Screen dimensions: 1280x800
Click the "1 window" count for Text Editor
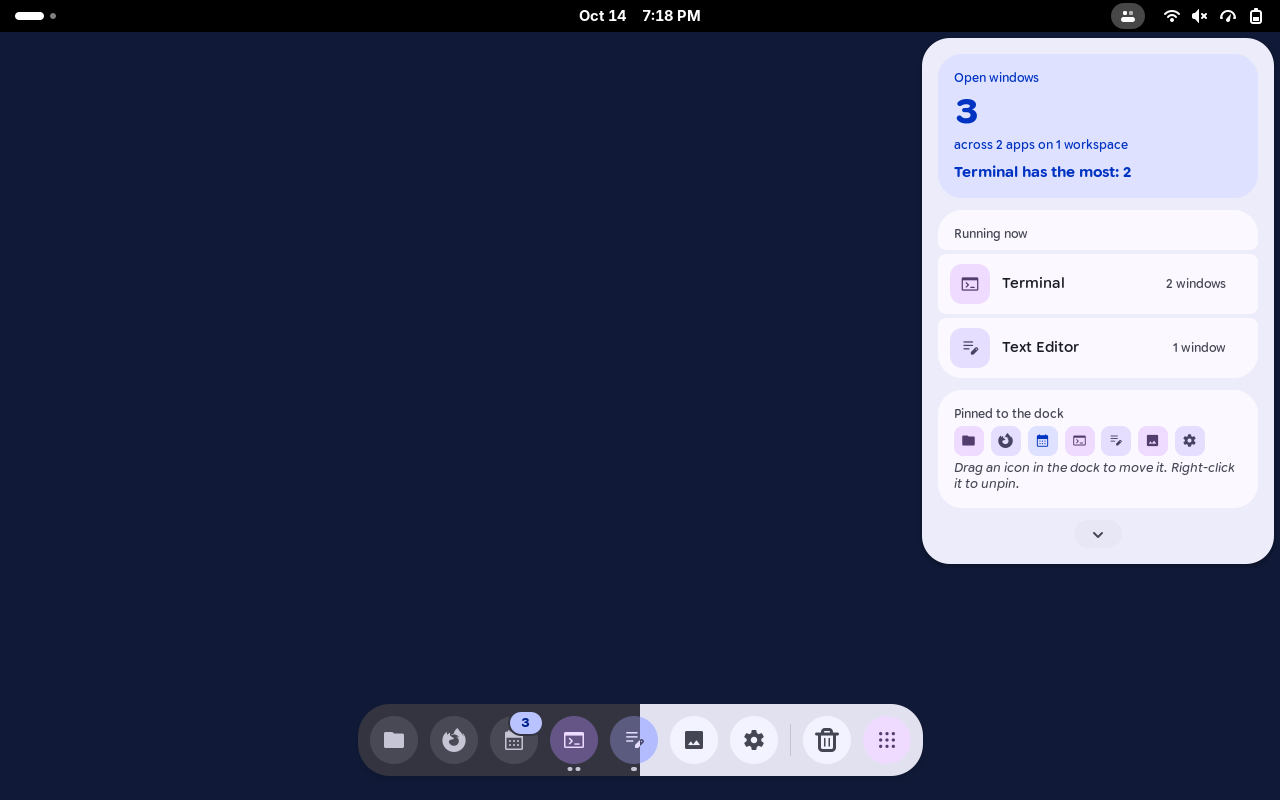(1199, 348)
